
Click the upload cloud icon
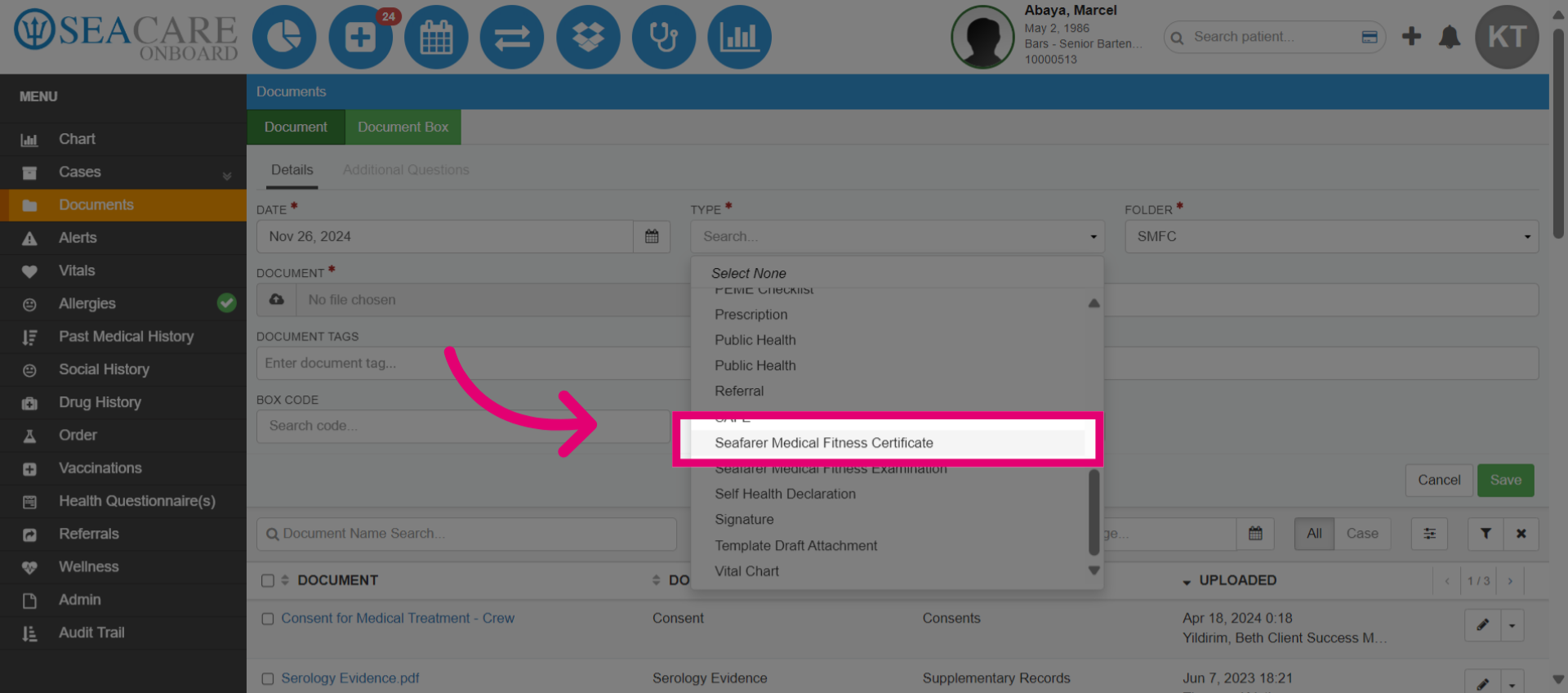coord(277,300)
